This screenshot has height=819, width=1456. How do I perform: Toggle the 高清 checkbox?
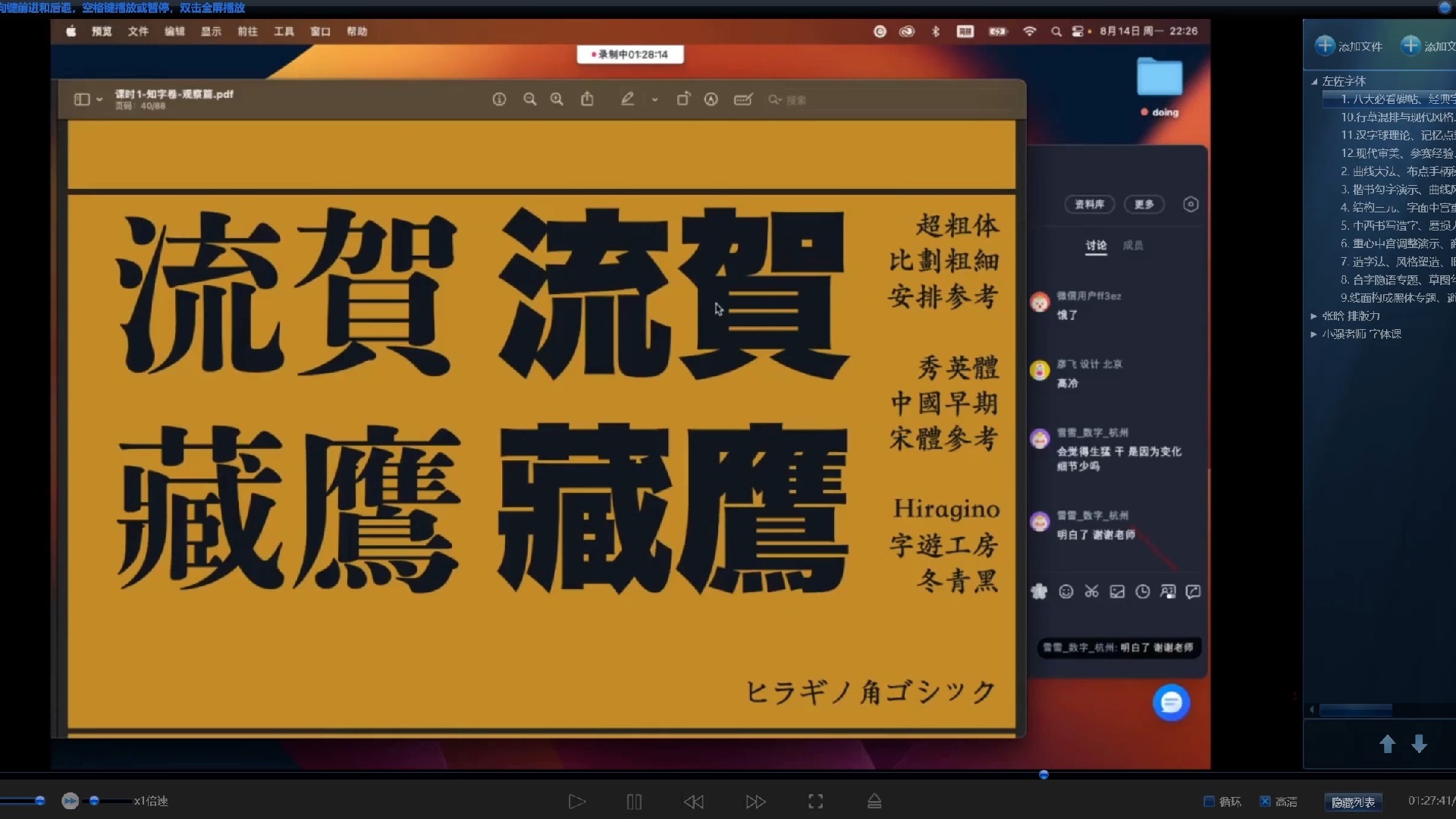pos(1265,802)
